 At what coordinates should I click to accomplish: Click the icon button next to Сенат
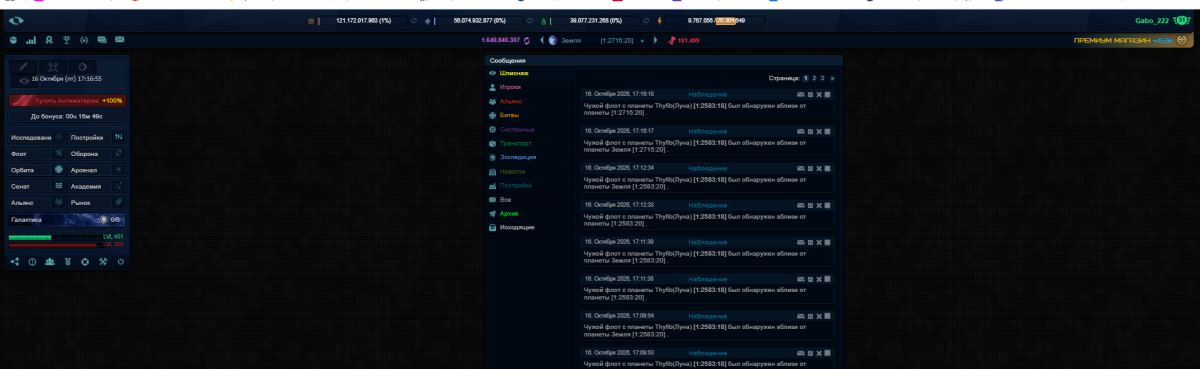(59, 186)
